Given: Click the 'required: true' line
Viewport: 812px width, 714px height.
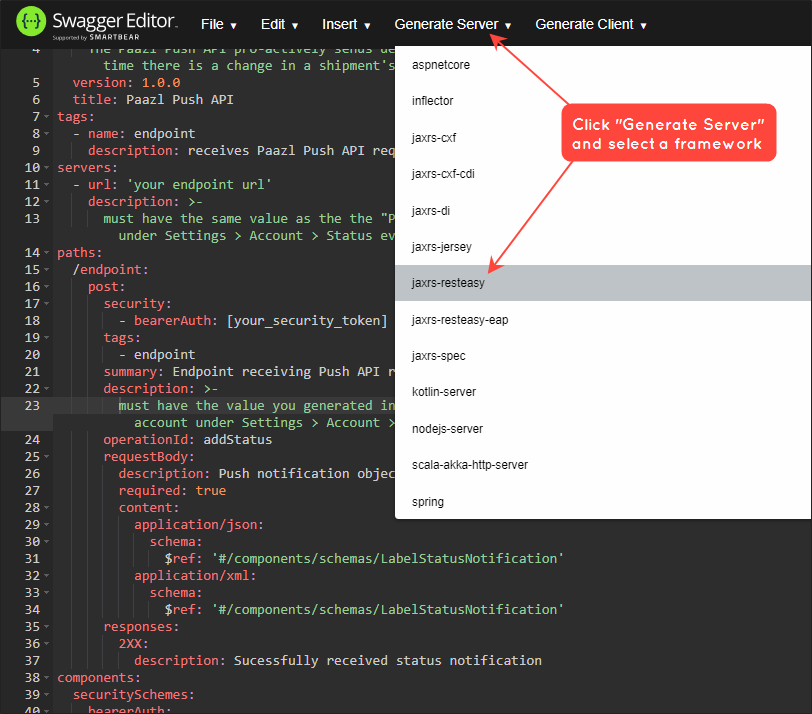Looking at the screenshot, I should [172, 491].
